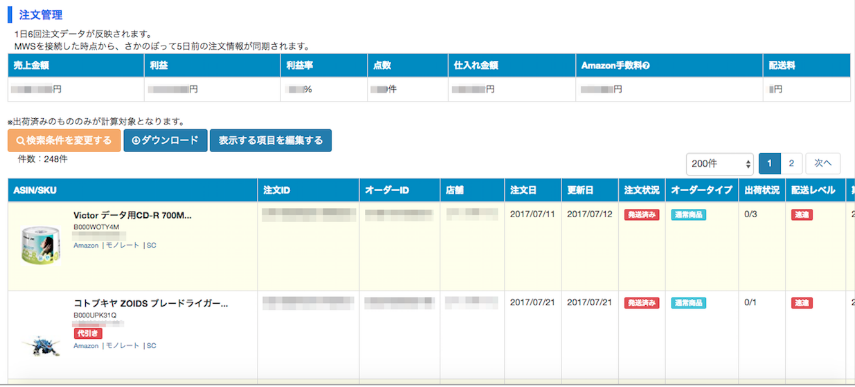This screenshot has height=387, width=855.
Task: Click Amazon link under Victor CD-R
Action: tap(86, 246)
